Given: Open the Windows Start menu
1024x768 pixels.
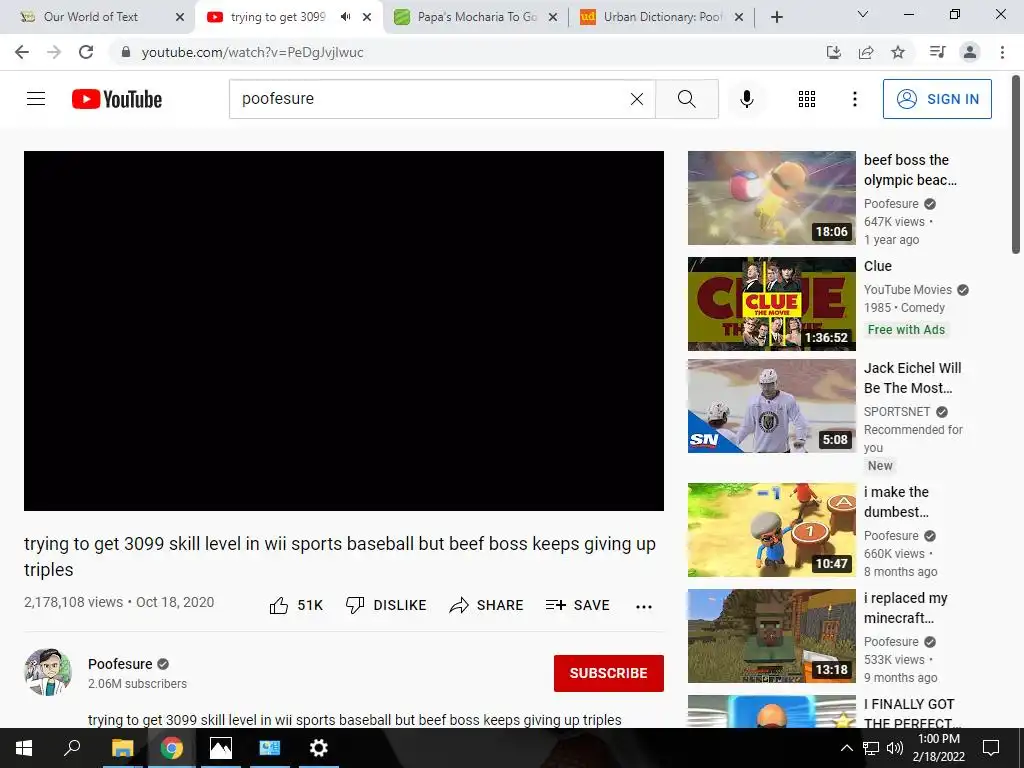Looking at the screenshot, I should (24, 748).
